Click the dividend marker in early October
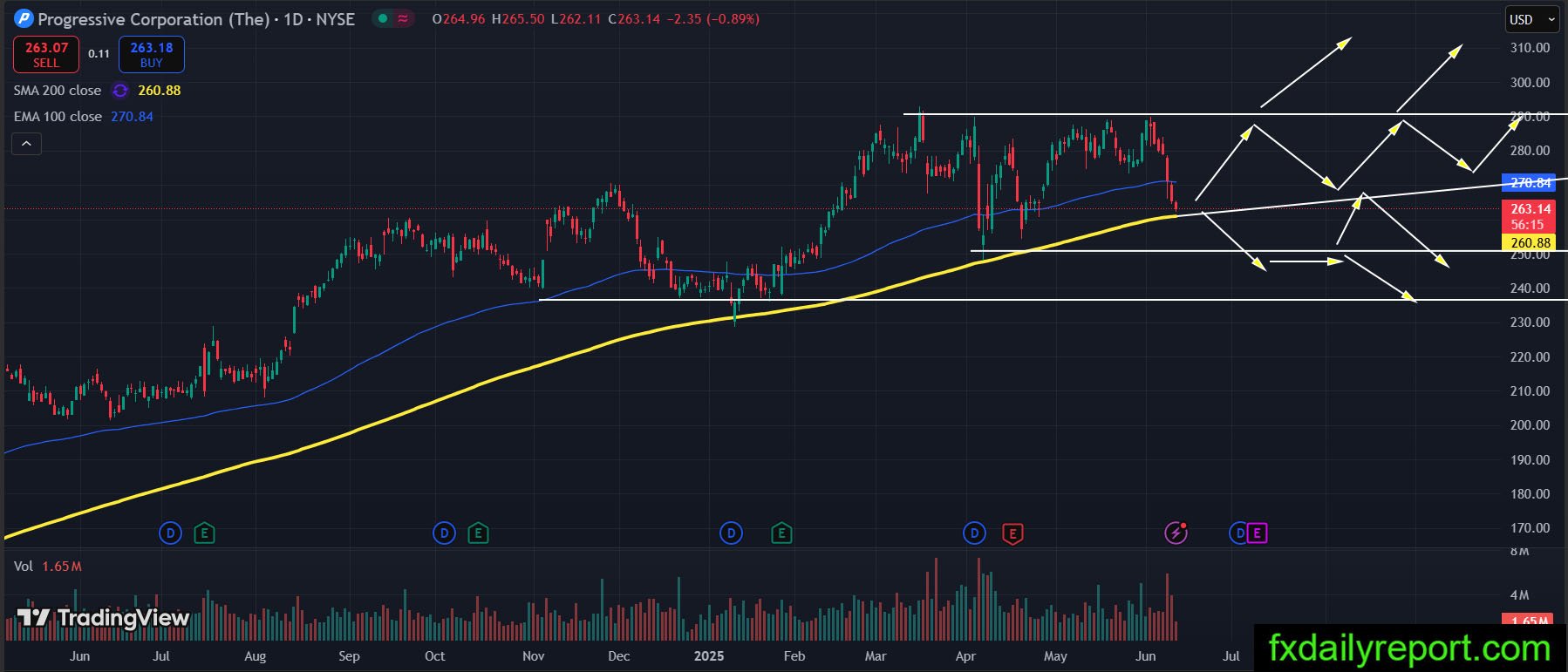Viewport: 1568px width, 672px height. click(444, 533)
